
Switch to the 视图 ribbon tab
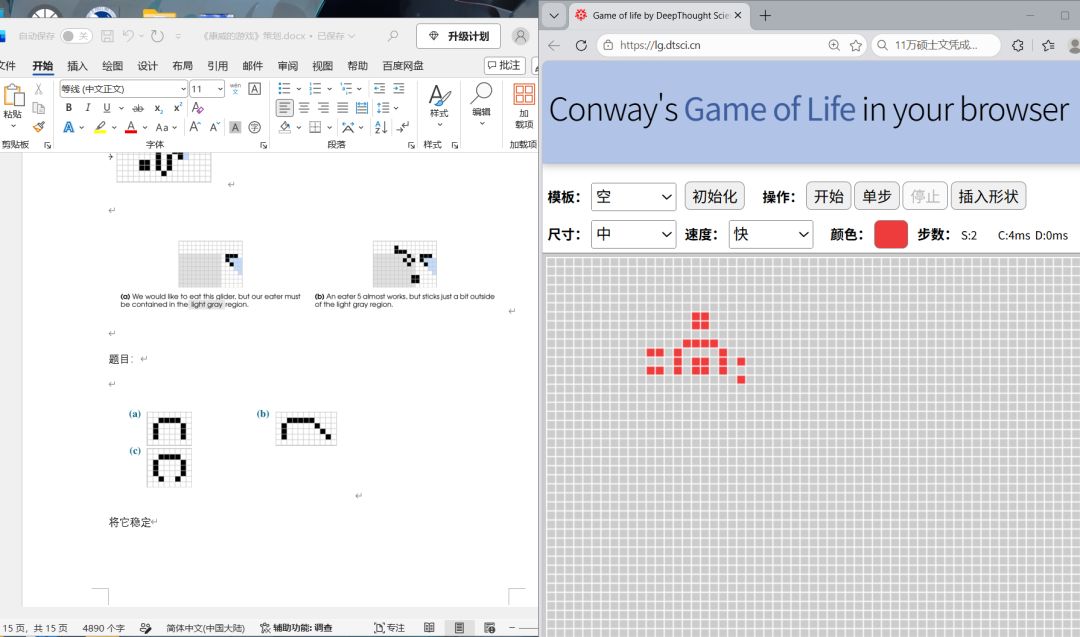[322, 65]
